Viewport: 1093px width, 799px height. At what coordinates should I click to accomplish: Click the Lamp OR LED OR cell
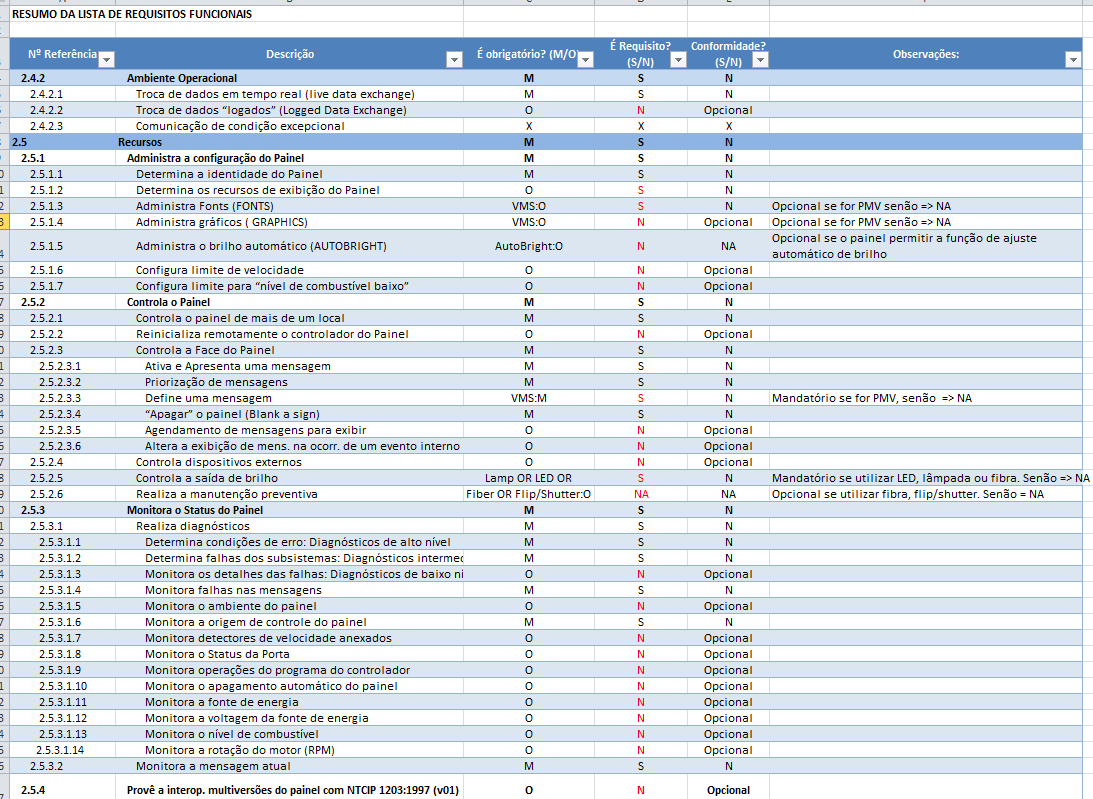pos(528,478)
